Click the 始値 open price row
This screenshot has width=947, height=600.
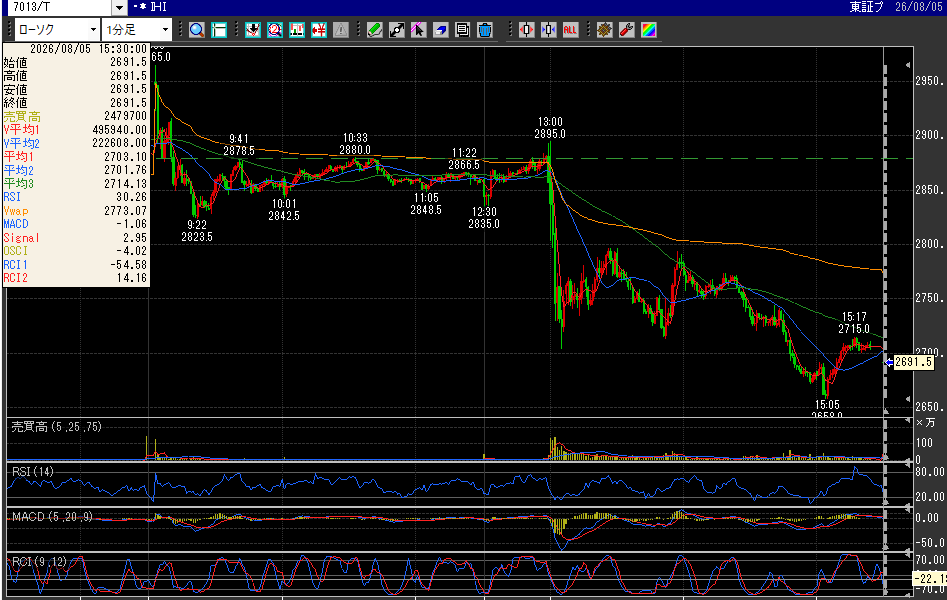(75, 62)
